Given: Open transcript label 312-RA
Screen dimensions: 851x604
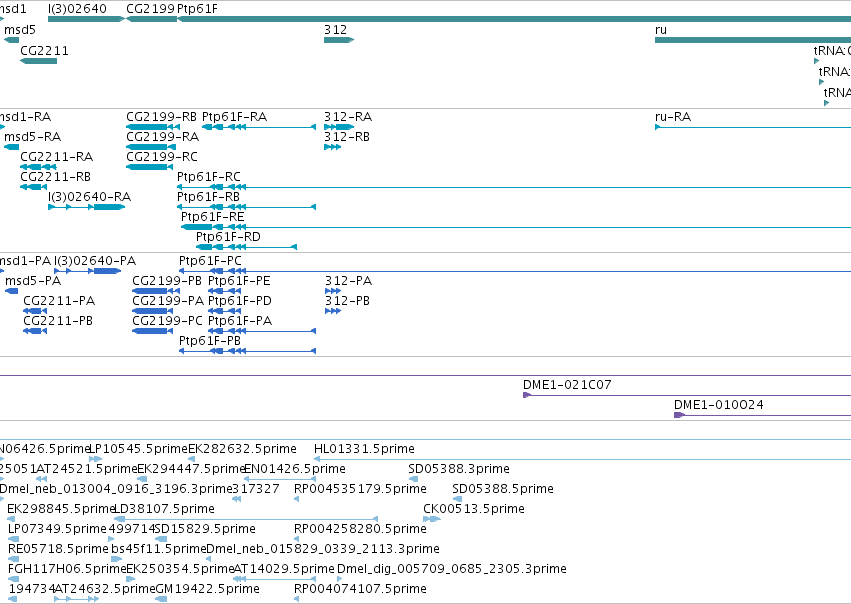Looking at the screenshot, I should click(x=348, y=117).
